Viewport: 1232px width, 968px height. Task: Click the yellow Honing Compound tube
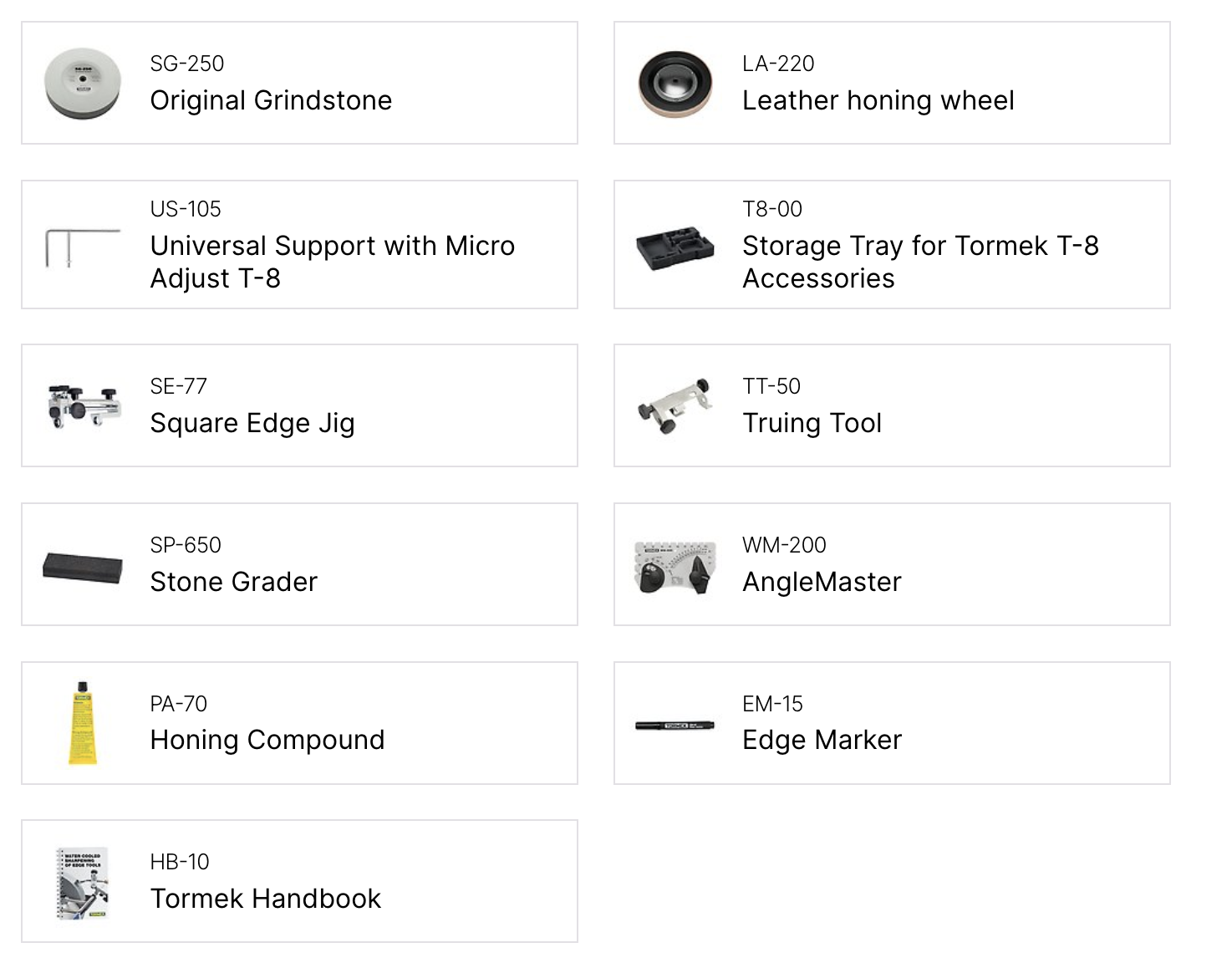82,723
